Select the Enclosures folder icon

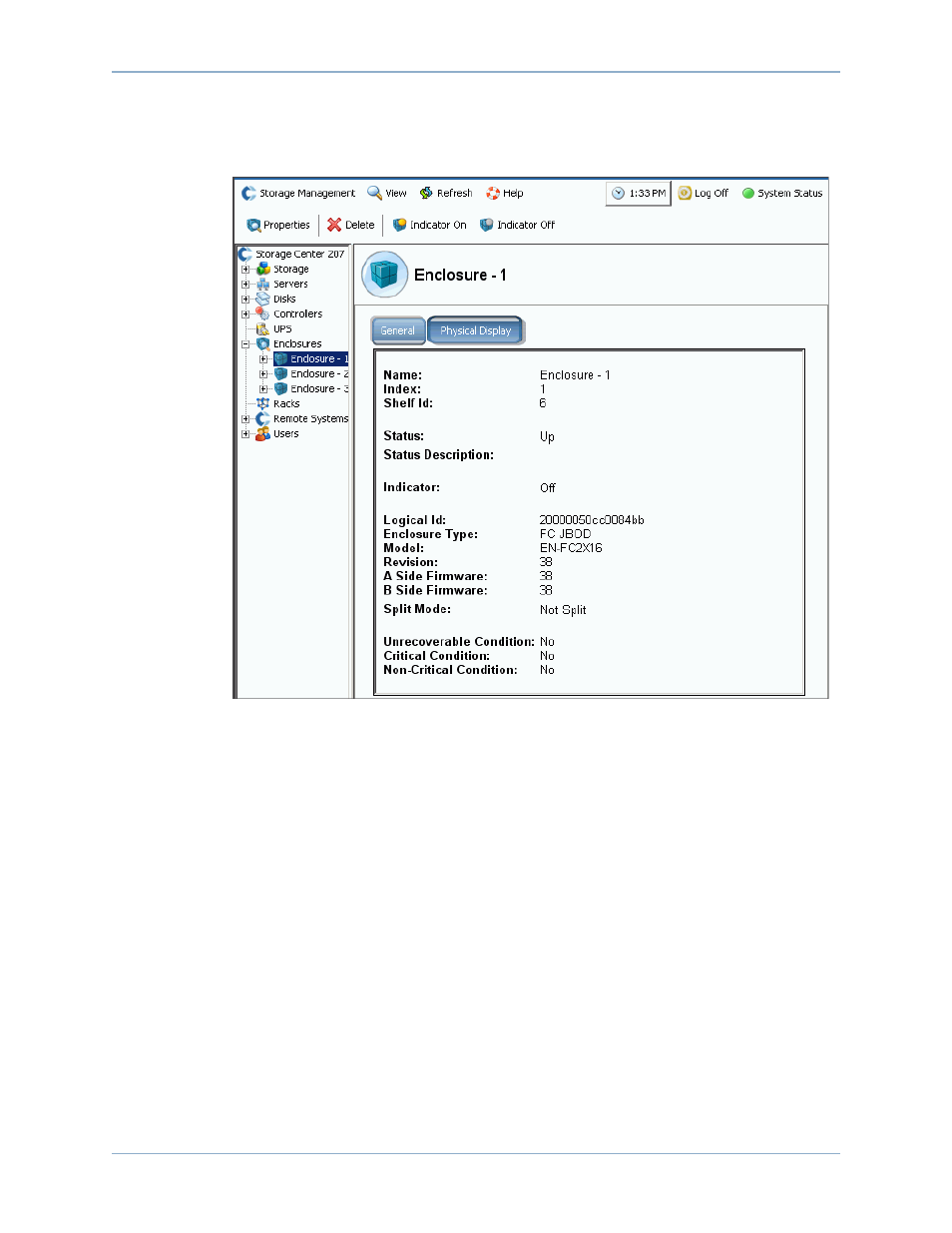[x=263, y=344]
